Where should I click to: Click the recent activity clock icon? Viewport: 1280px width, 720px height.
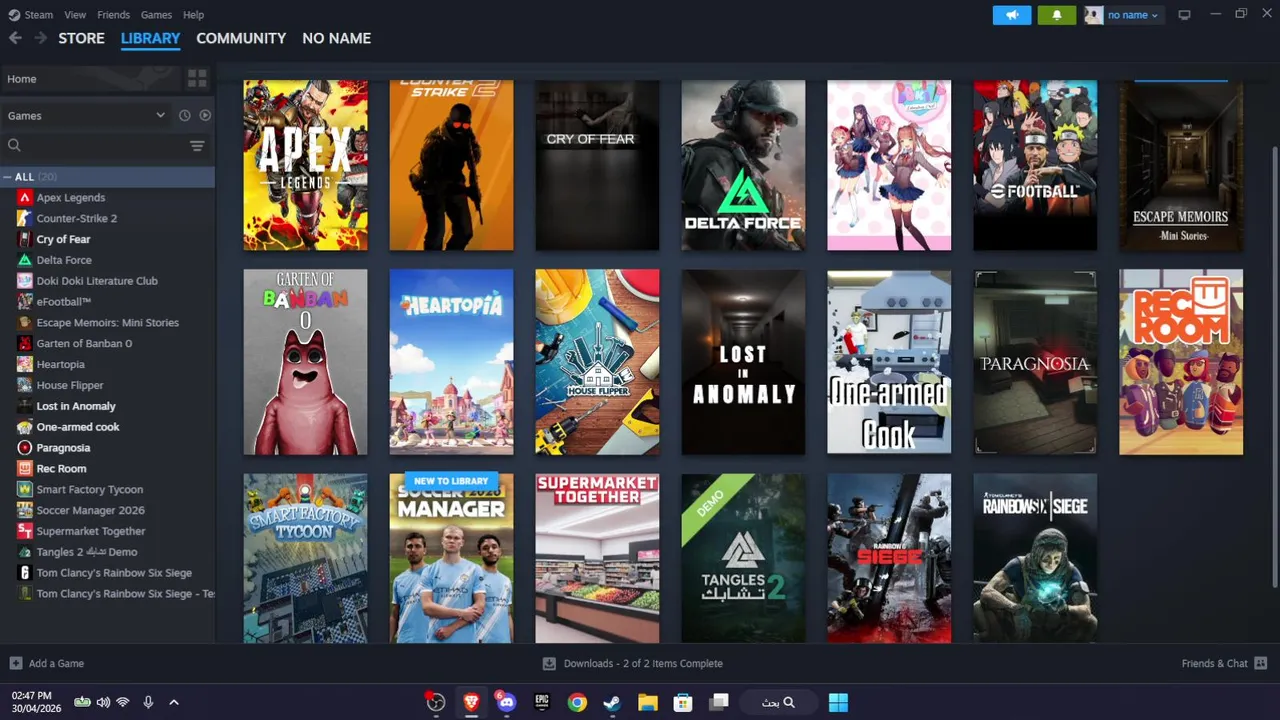tap(185, 115)
